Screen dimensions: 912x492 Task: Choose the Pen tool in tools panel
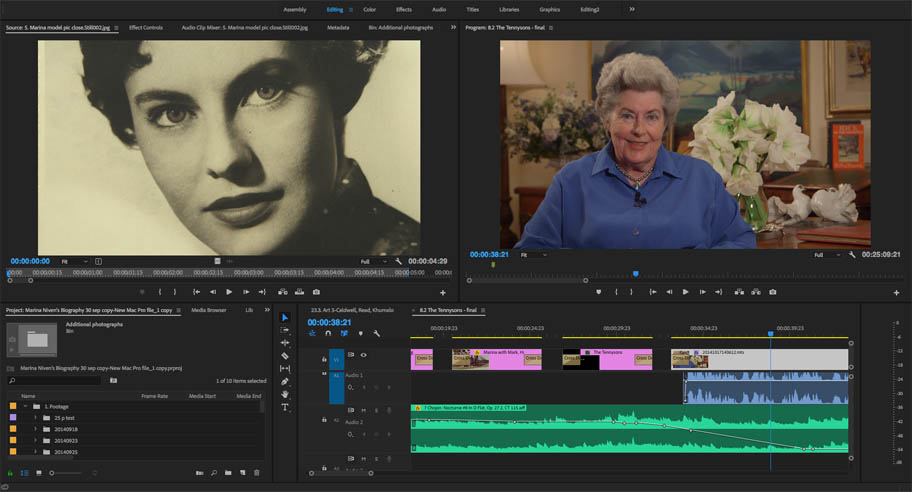coord(285,381)
